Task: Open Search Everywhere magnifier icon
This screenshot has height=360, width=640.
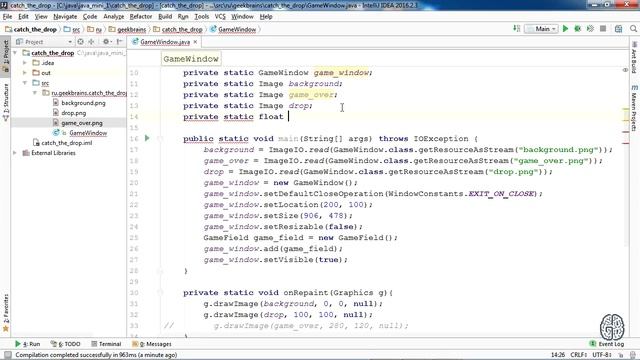Action: 633,29
